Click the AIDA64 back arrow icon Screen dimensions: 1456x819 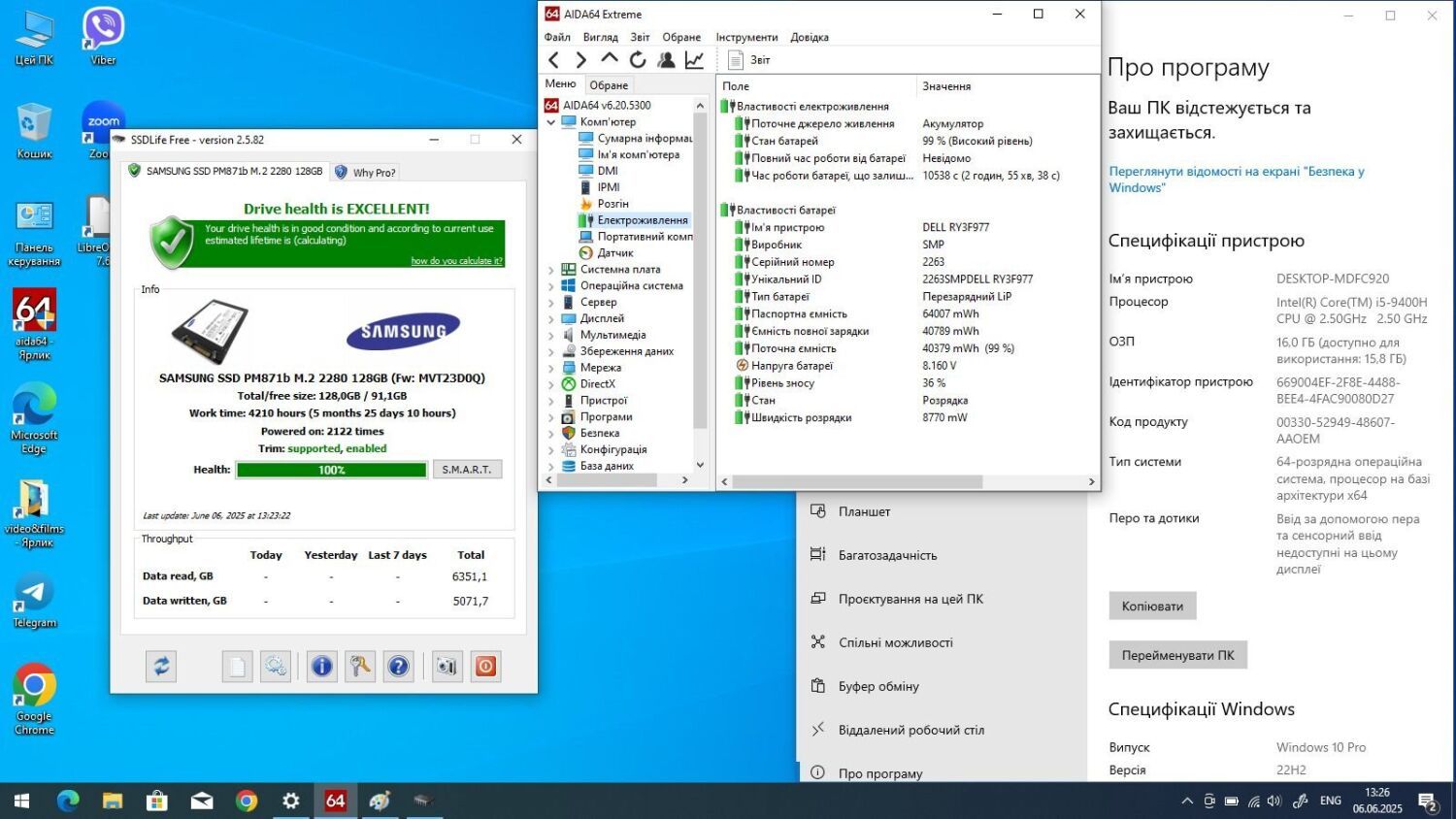553,60
